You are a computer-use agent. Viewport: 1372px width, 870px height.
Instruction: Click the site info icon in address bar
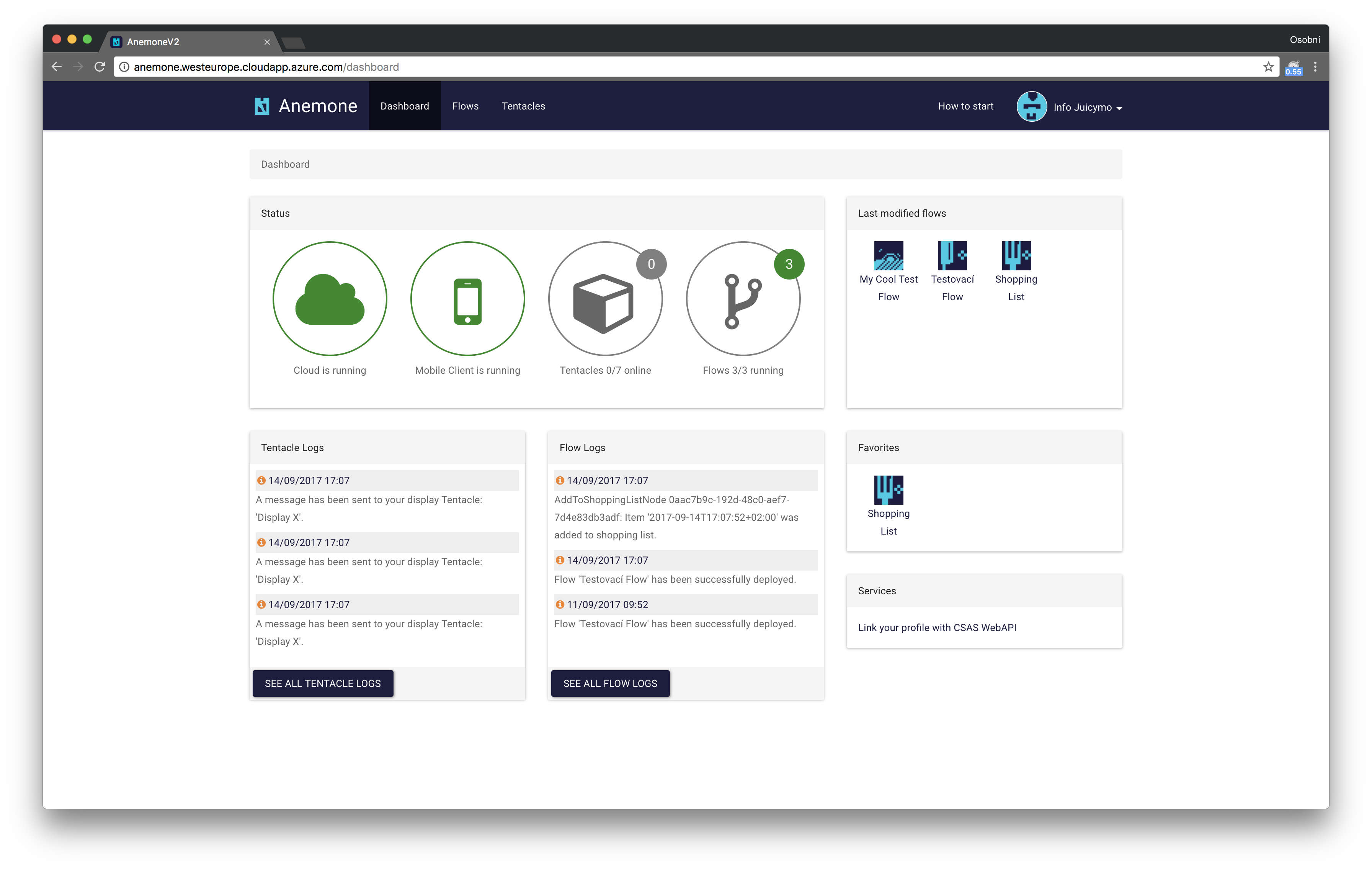124,67
